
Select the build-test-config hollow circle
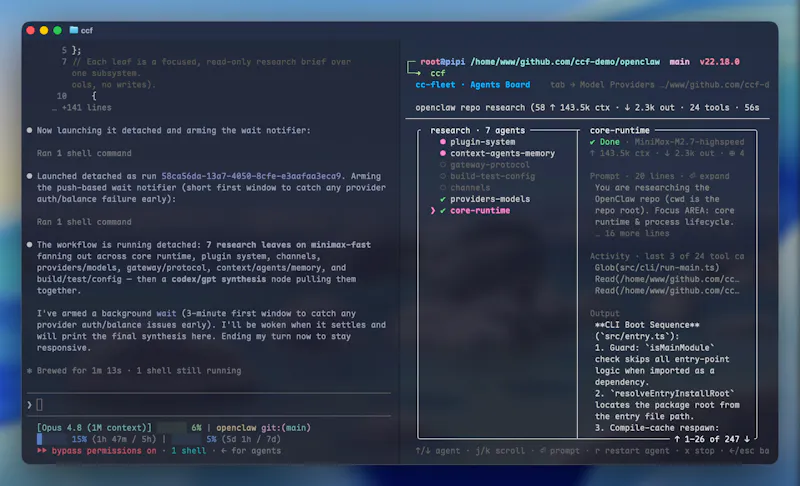tap(442, 176)
